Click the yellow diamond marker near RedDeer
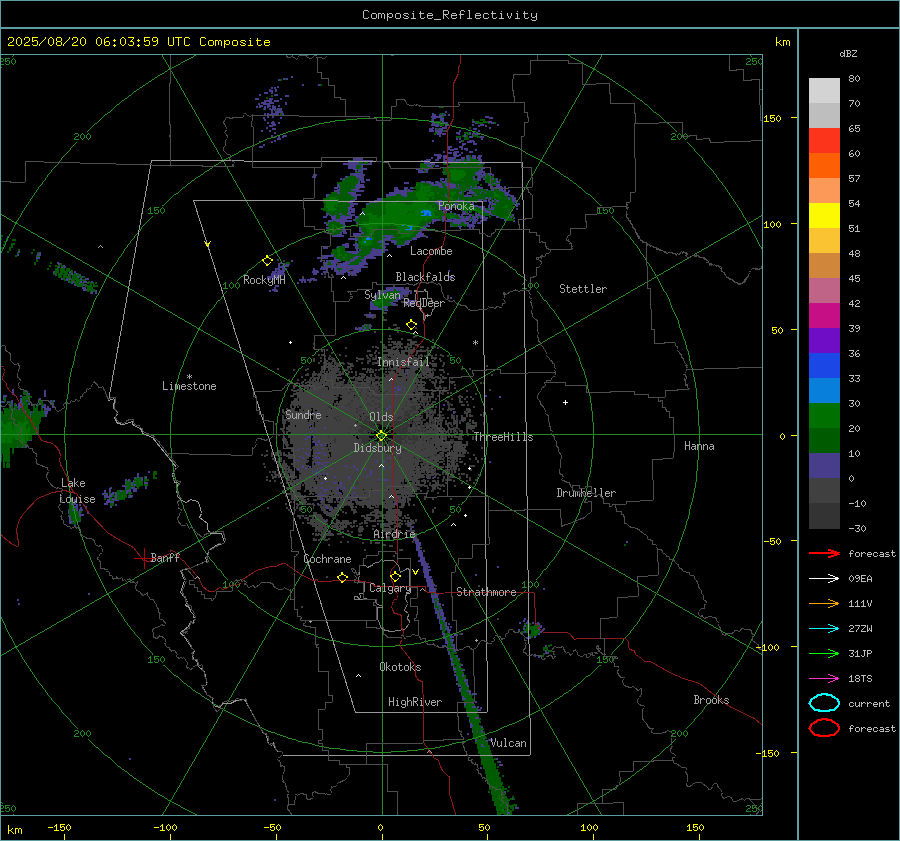Viewport: 900px width, 841px height. pos(411,325)
